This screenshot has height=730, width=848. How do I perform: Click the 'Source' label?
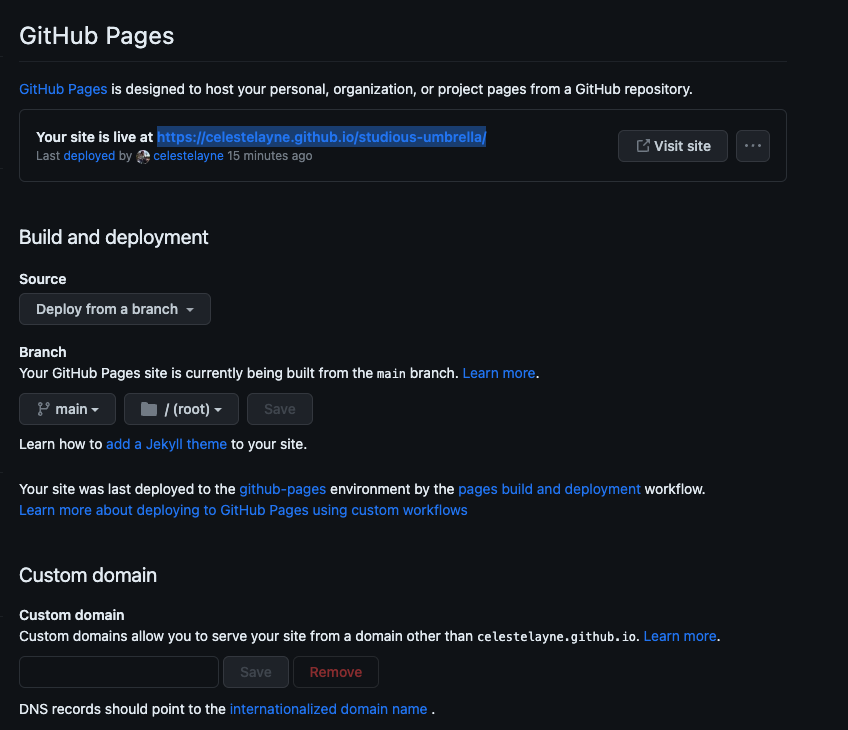43,279
